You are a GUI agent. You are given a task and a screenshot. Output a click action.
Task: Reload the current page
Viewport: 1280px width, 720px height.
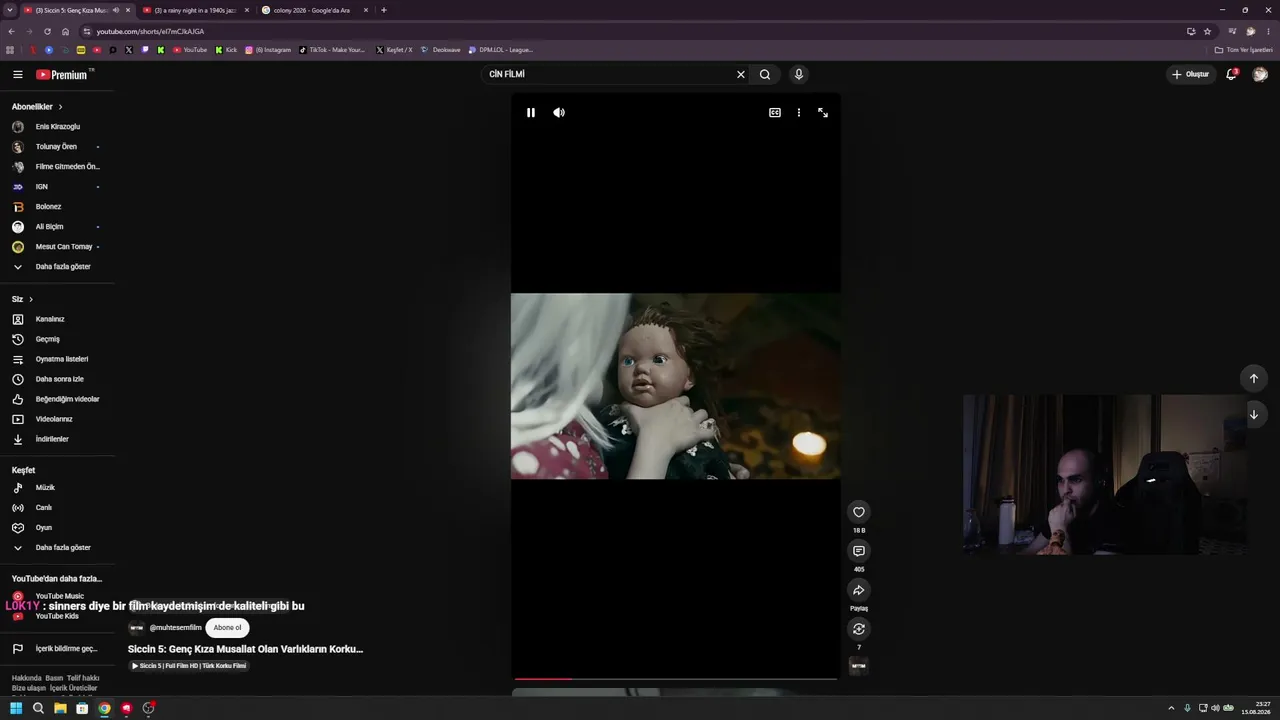click(47, 31)
